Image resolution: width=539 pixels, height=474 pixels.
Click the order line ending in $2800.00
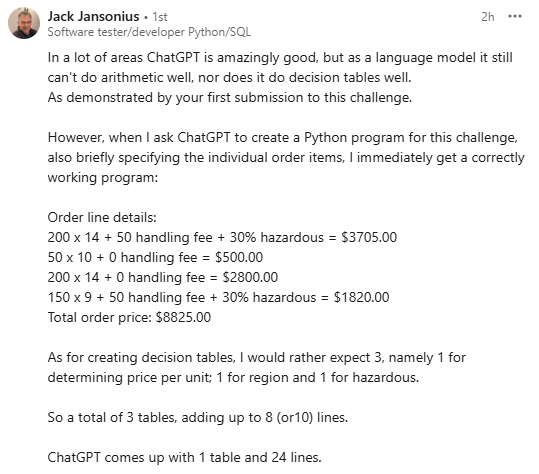click(163, 277)
